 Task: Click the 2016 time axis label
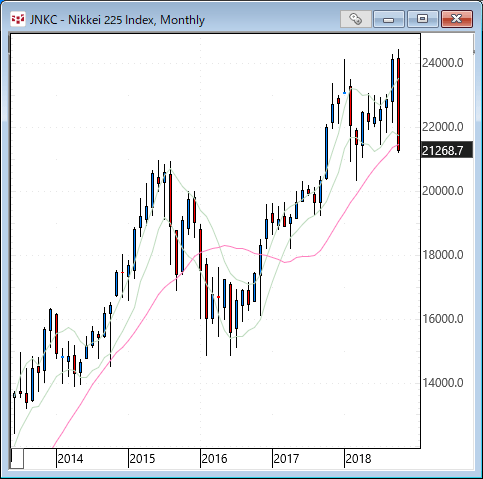(x=214, y=459)
